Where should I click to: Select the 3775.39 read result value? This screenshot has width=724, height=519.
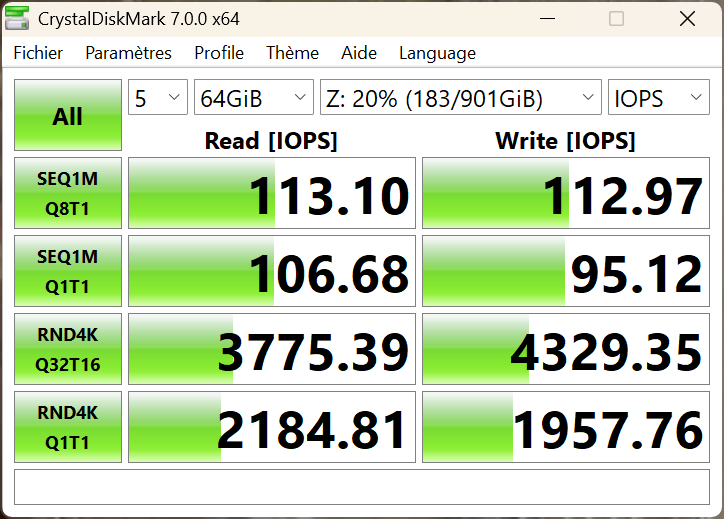click(272, 351)
